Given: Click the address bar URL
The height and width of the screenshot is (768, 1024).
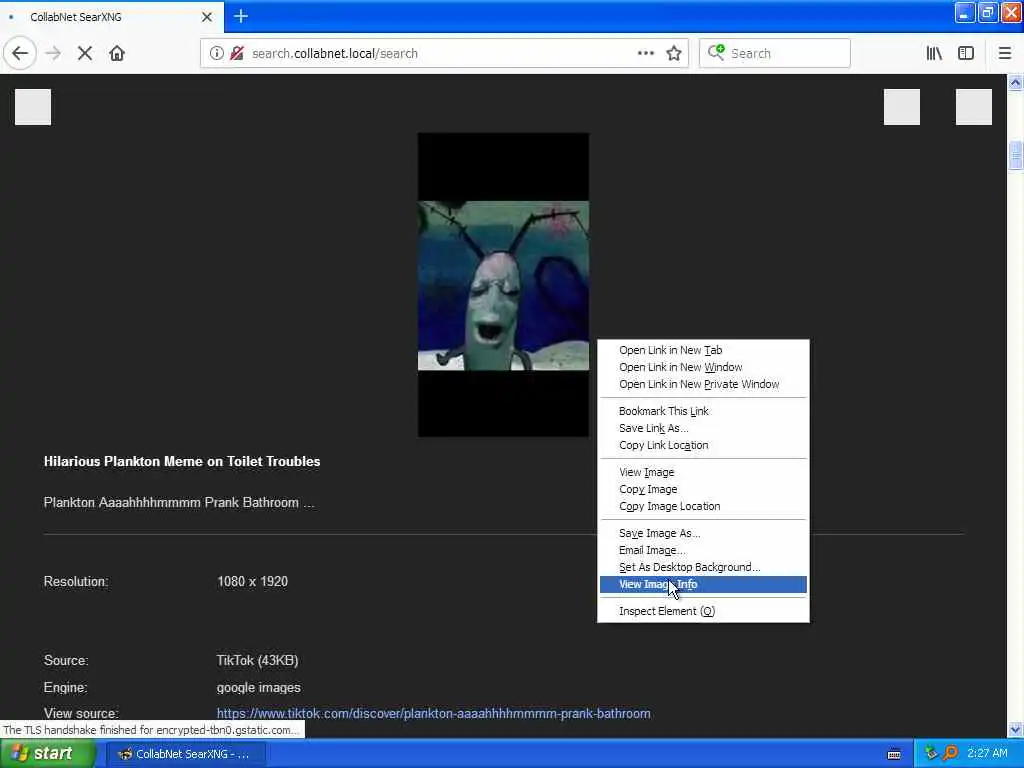Looking at the screenshot, I should pyautogui.click(x=334, y=54).
